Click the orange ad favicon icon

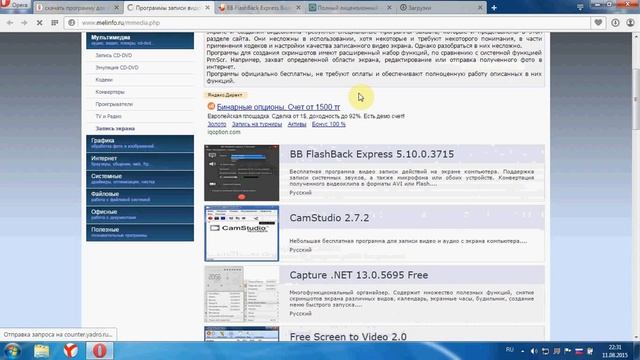click(x=211, y=107)
